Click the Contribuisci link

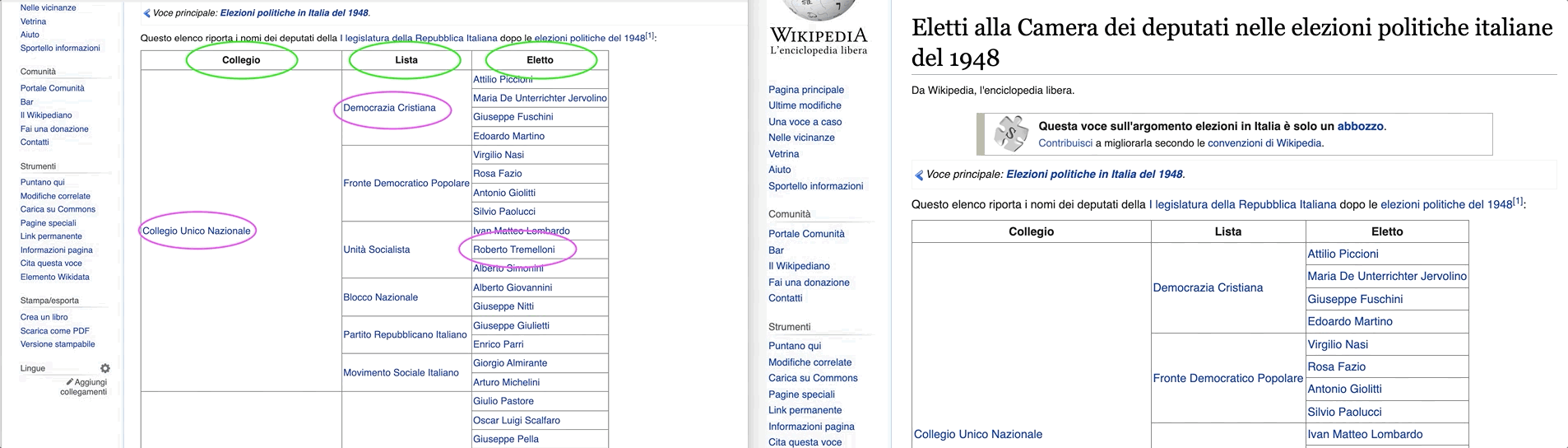pos(1065,143)
